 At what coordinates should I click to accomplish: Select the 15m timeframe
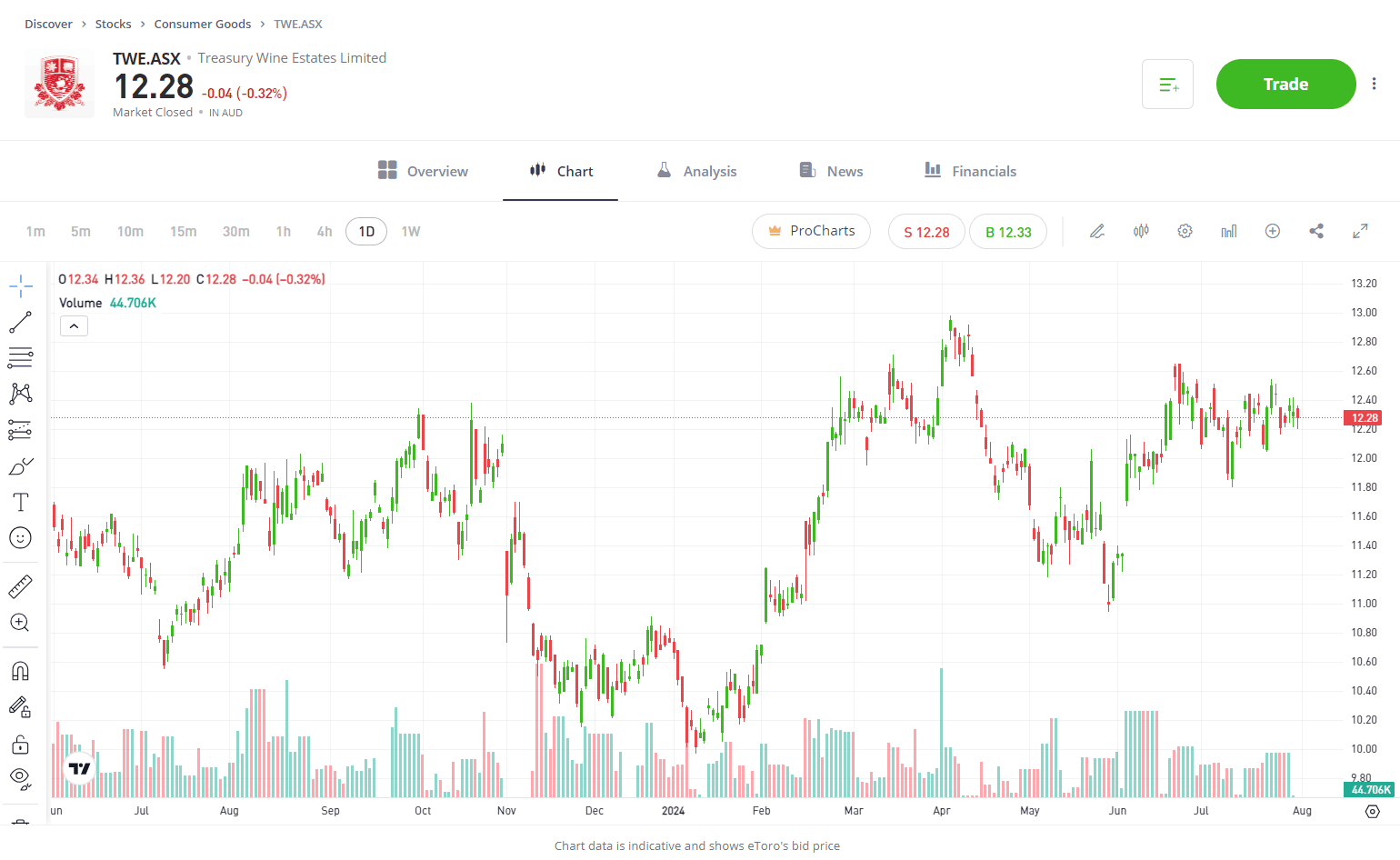click(183, 232)
